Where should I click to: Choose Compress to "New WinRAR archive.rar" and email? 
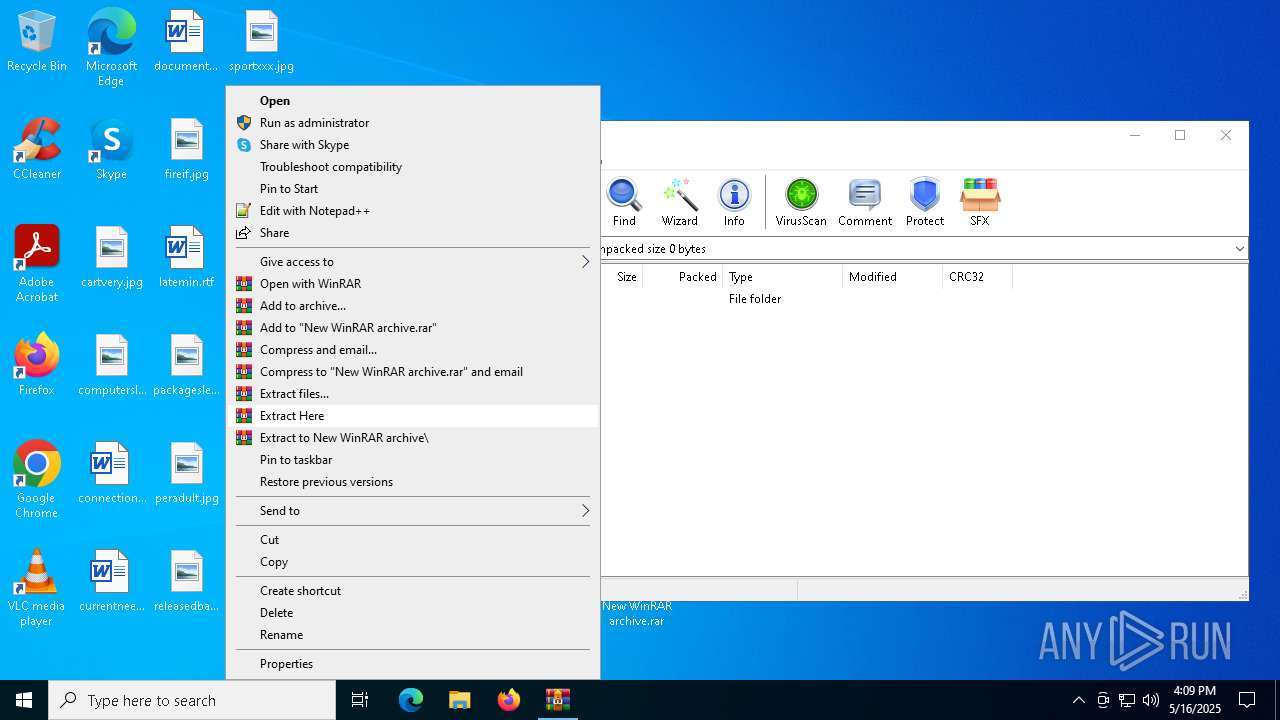point(413,372)
